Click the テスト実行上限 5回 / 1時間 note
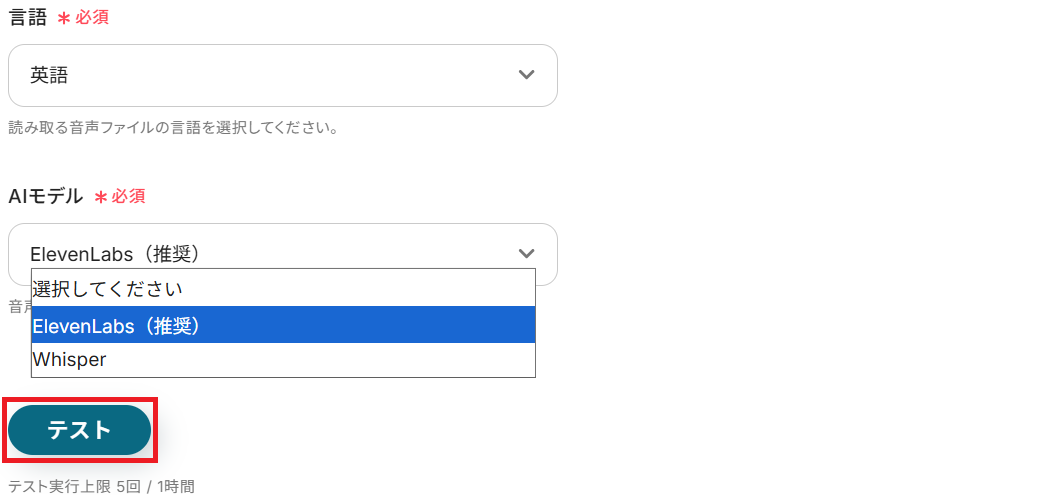This screenshot has height=502, width=1055. click(x=101, y=487)
